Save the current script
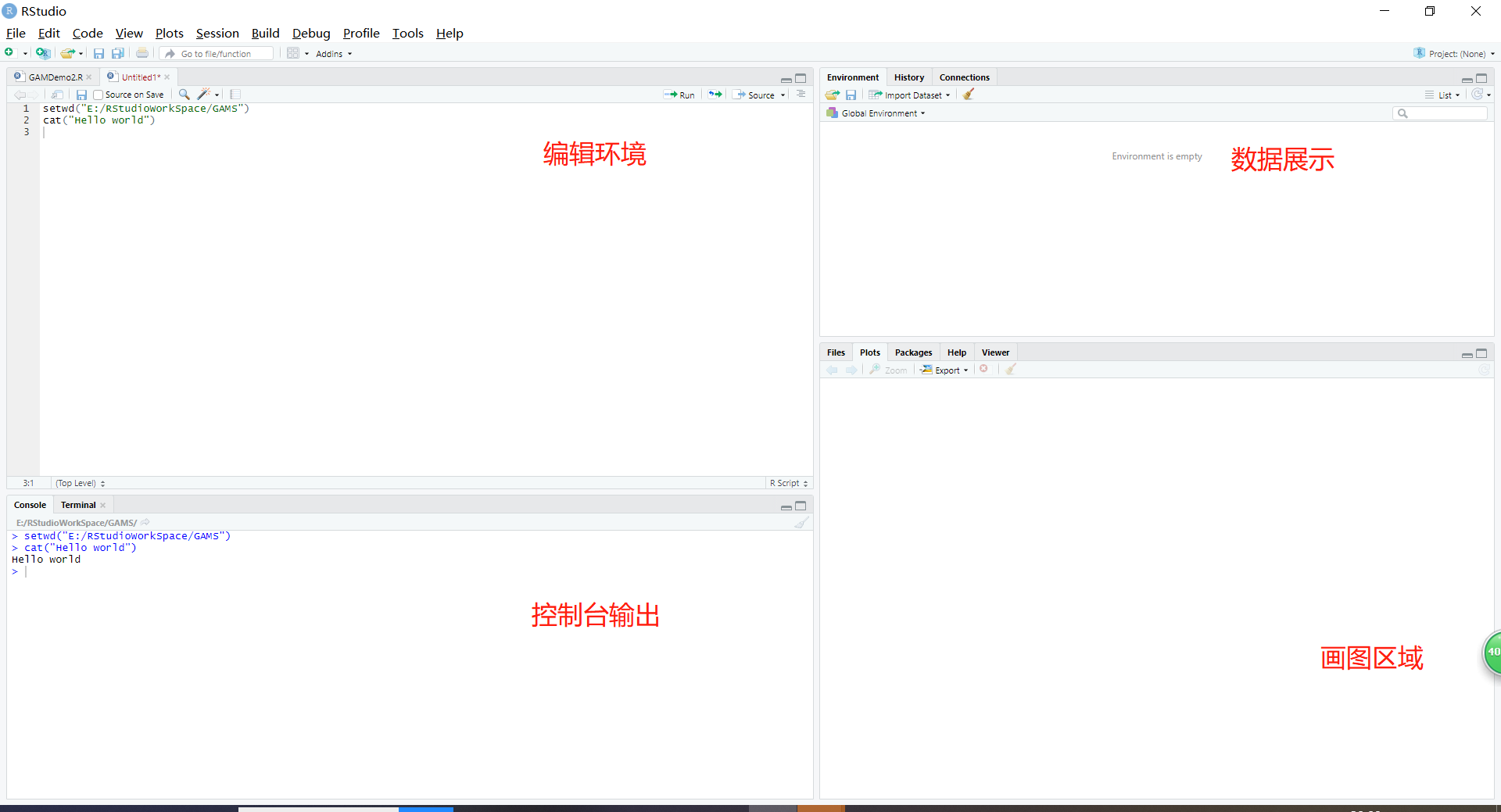 coord(99,53)
